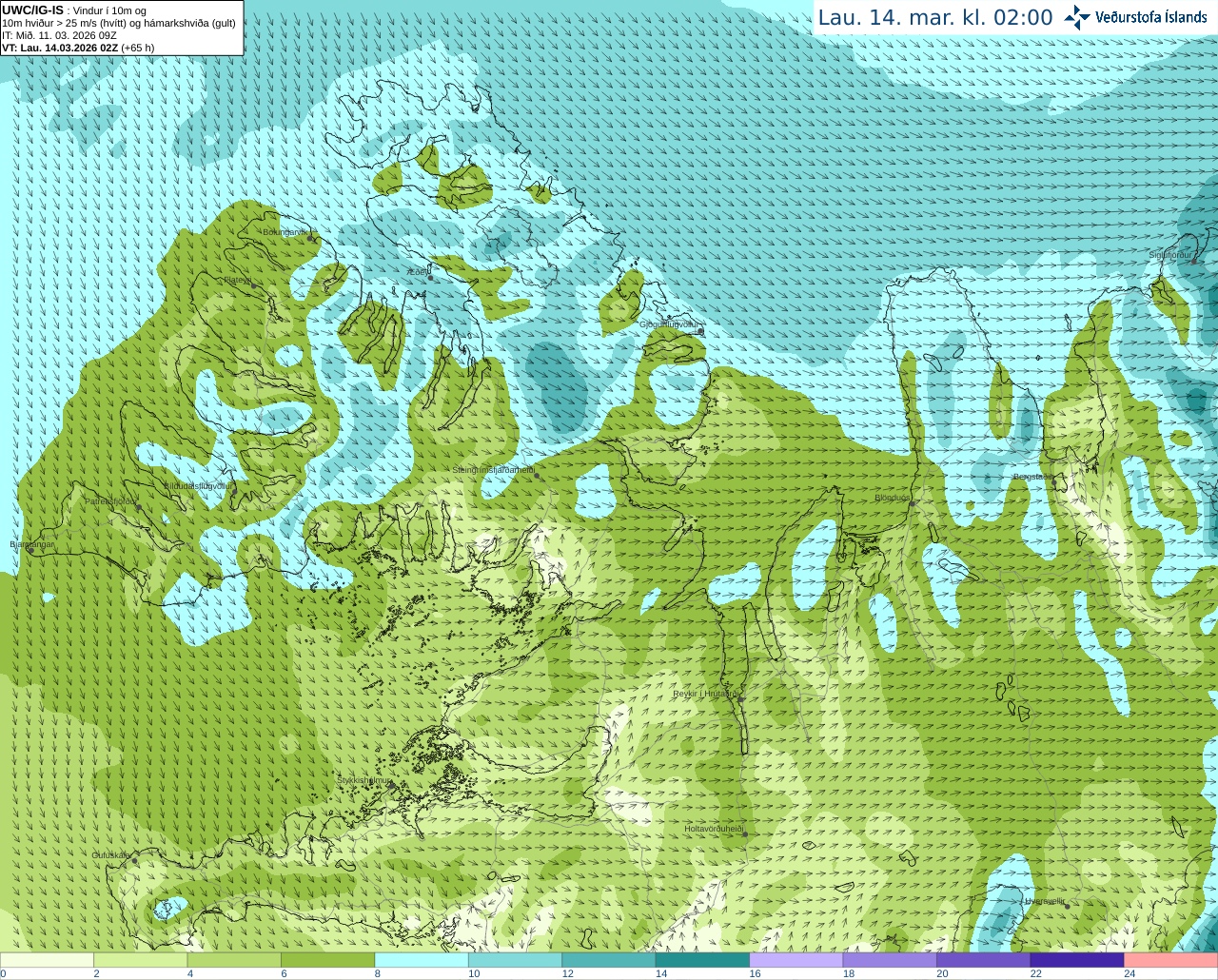Click the legend scale number 8
The width and height of the screenshot is (1218, 980).
point(378,973)
